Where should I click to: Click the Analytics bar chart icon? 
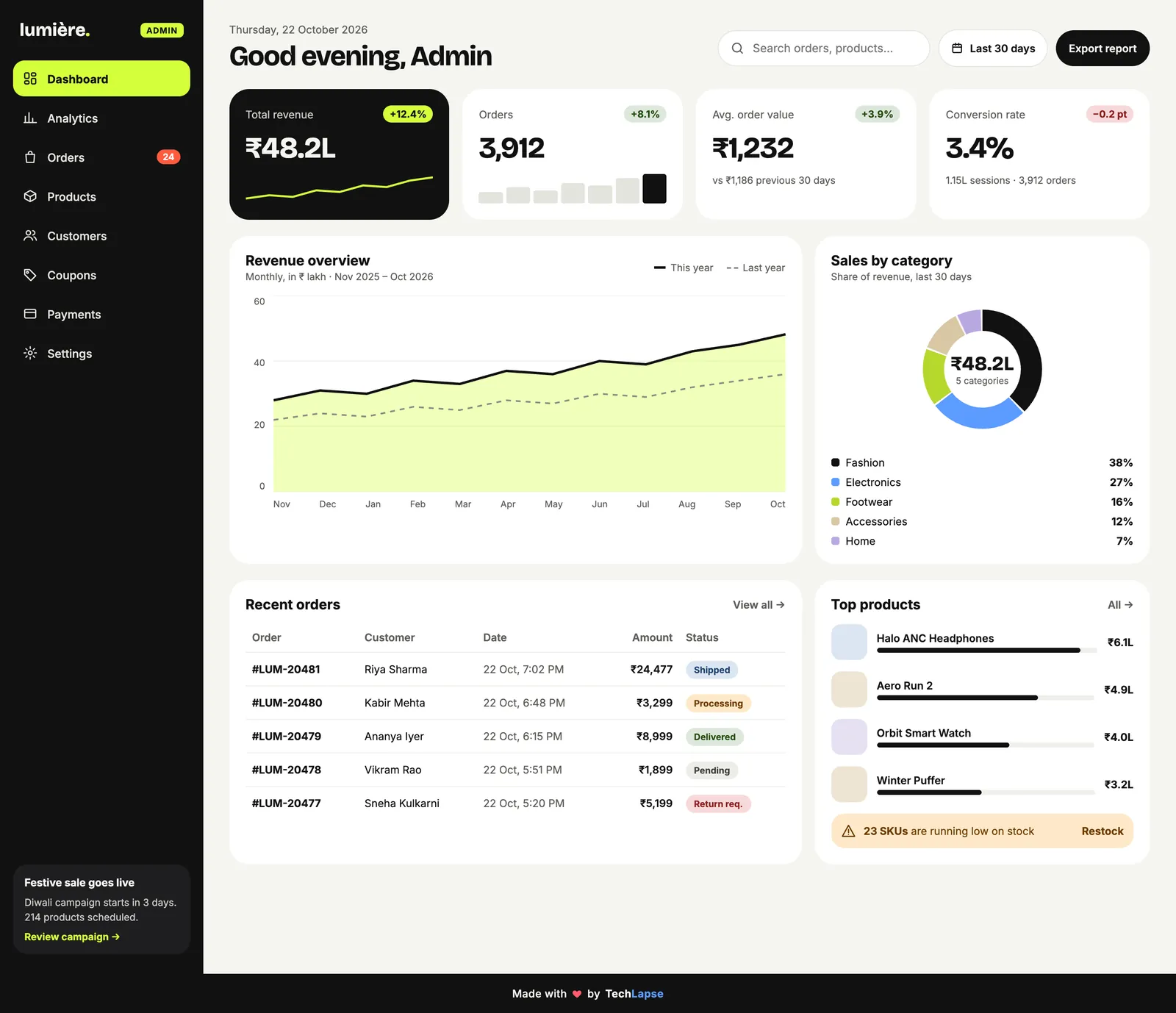30,118
